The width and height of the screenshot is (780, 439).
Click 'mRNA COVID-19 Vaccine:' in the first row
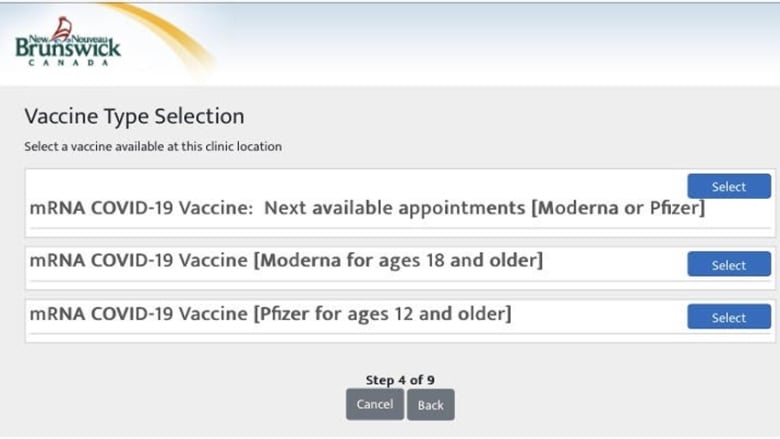coord(142,208)
